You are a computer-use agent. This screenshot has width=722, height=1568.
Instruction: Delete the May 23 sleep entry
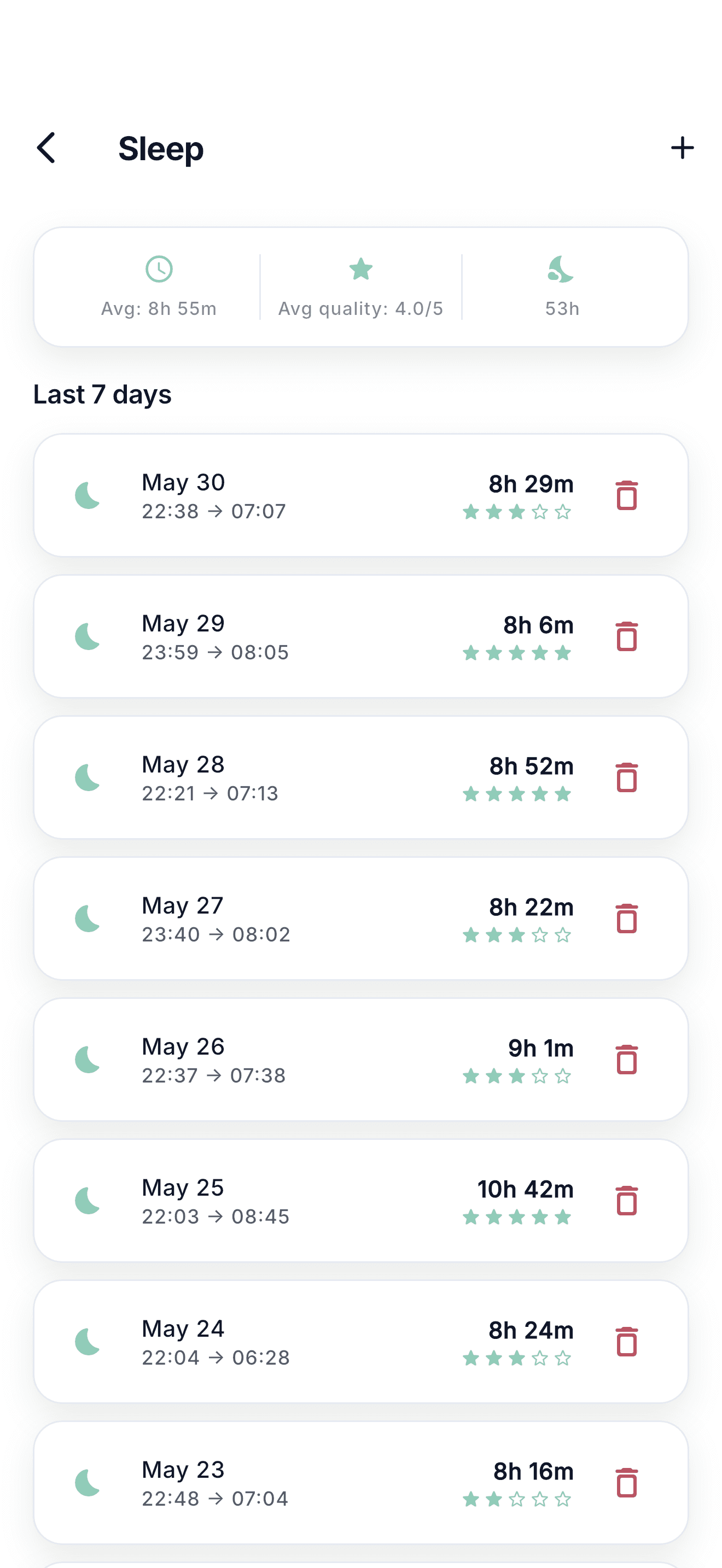click(x=626, y=1483)
